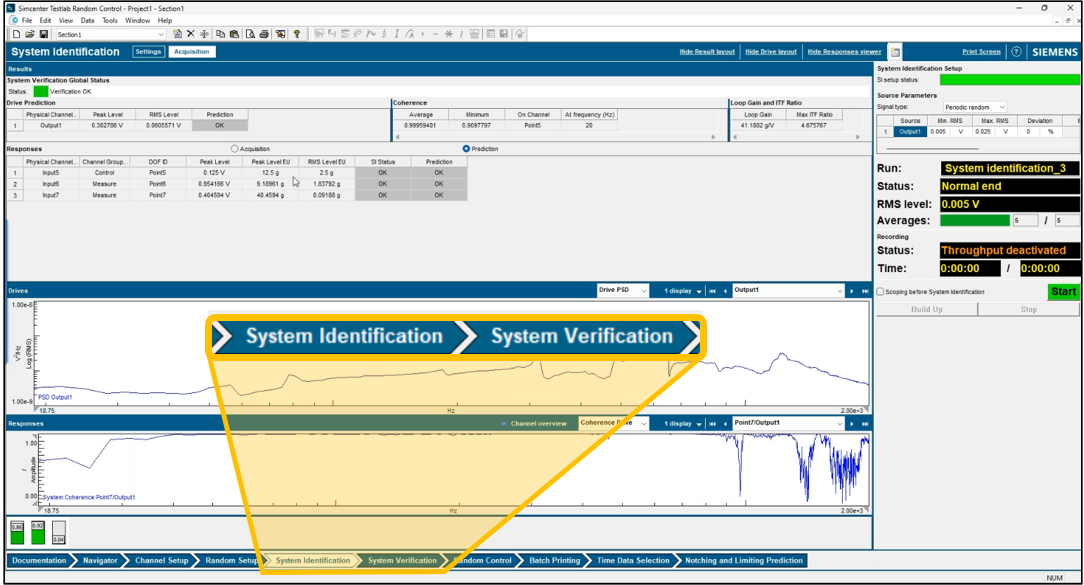Image resolution: width=1084 pixels, height=585 pixels.
Task: Click the Open folder toolbar icon
Action: pyautogui.click(x=30, y=34)
